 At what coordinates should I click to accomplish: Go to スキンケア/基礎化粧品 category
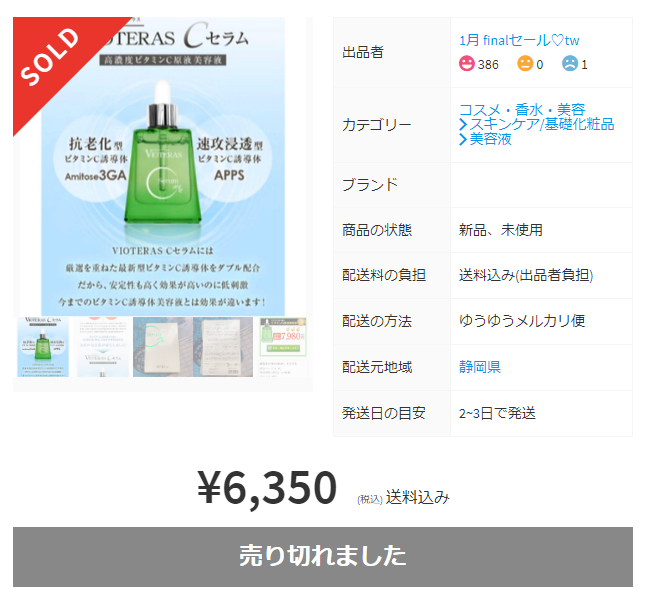pyautogui.click(x=541, y=124)
